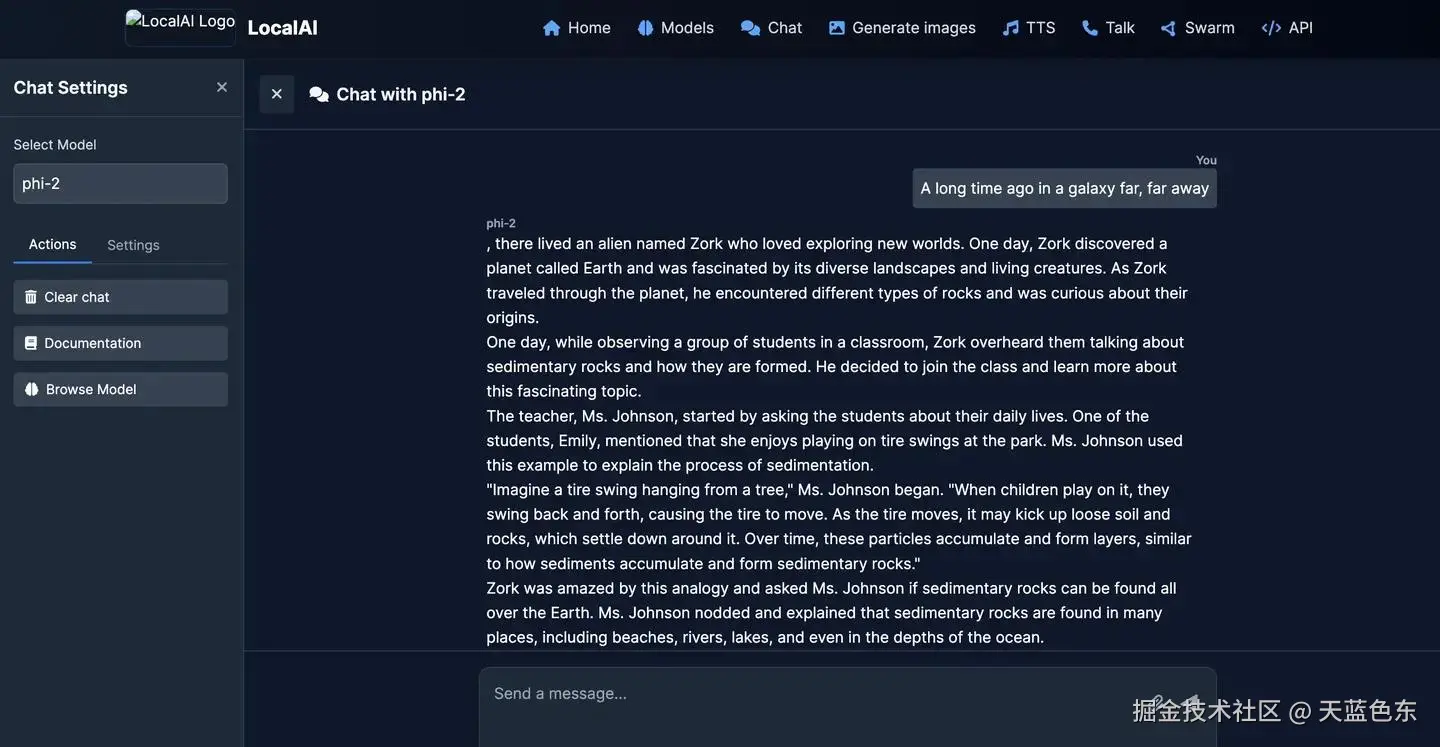
Task: Click the Browse Model button
Action: click(x=120, y=389)
